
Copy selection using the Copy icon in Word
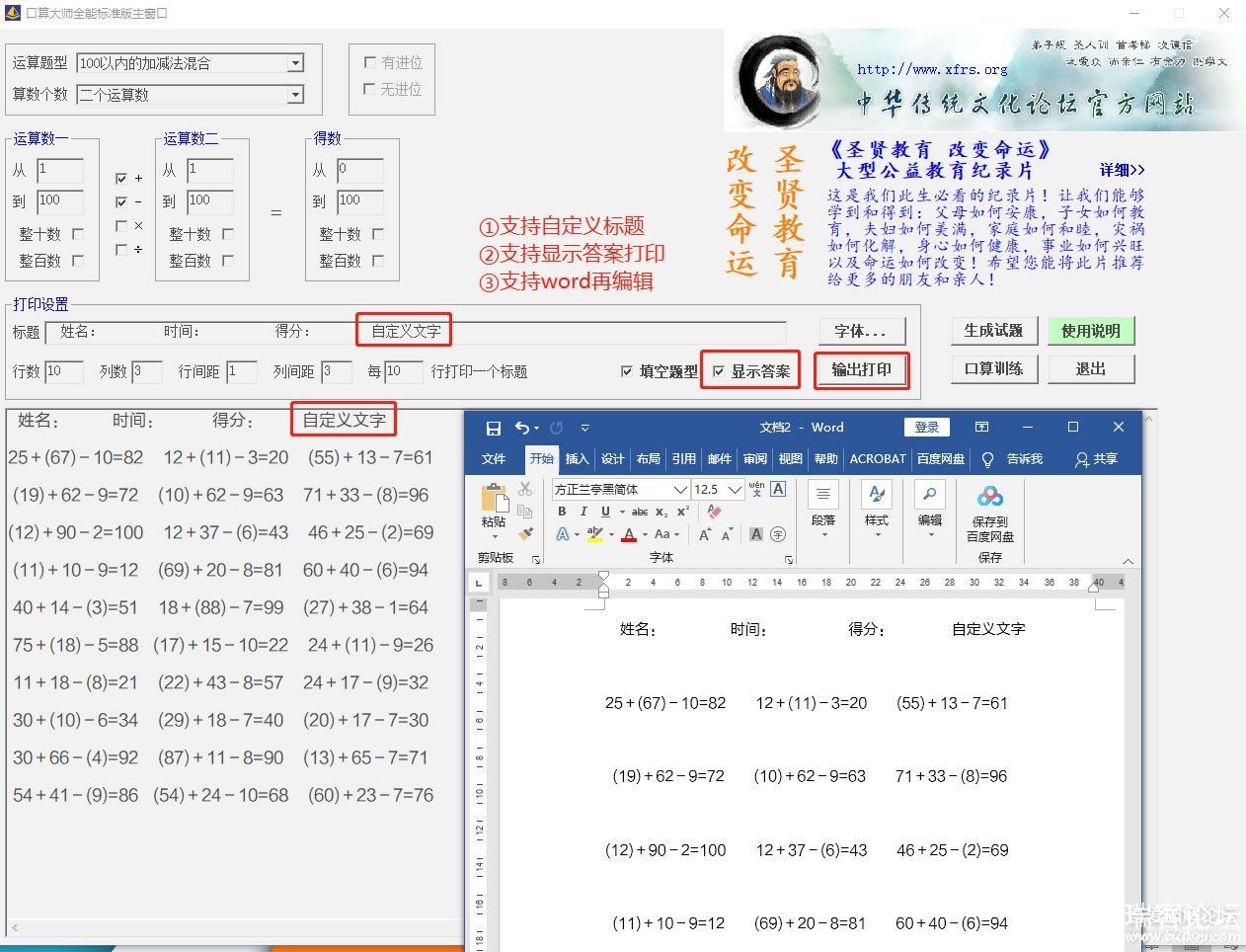525,512
